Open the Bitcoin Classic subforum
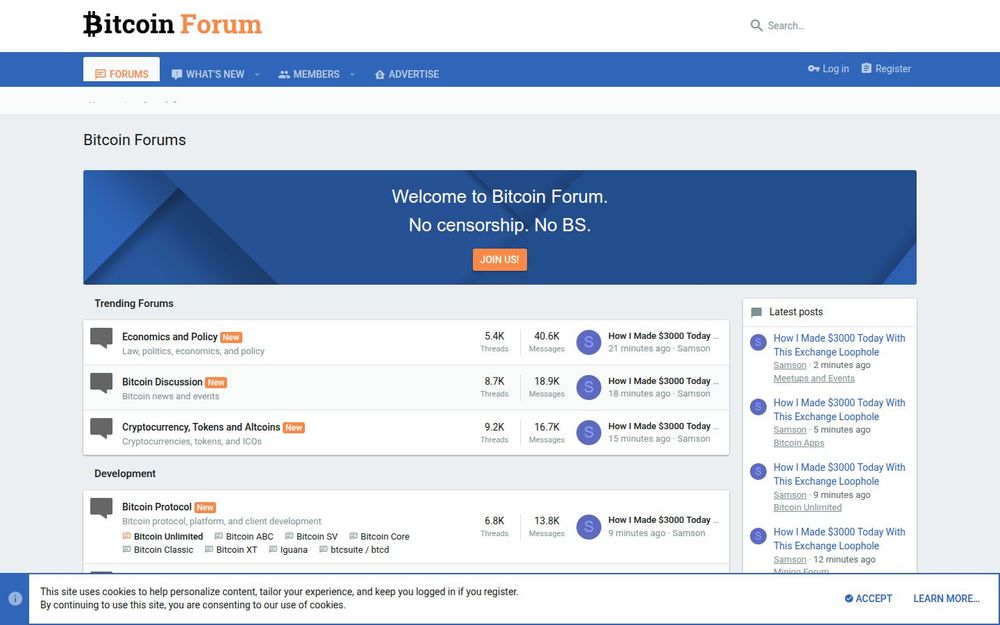 click(163, 550)
